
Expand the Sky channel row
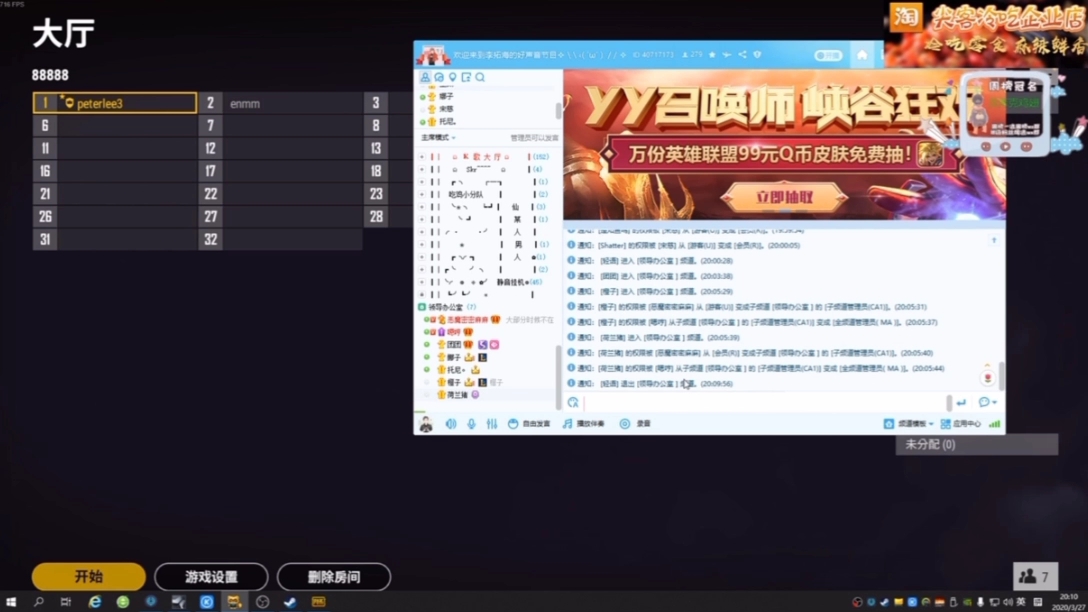(x=422, y=169)
